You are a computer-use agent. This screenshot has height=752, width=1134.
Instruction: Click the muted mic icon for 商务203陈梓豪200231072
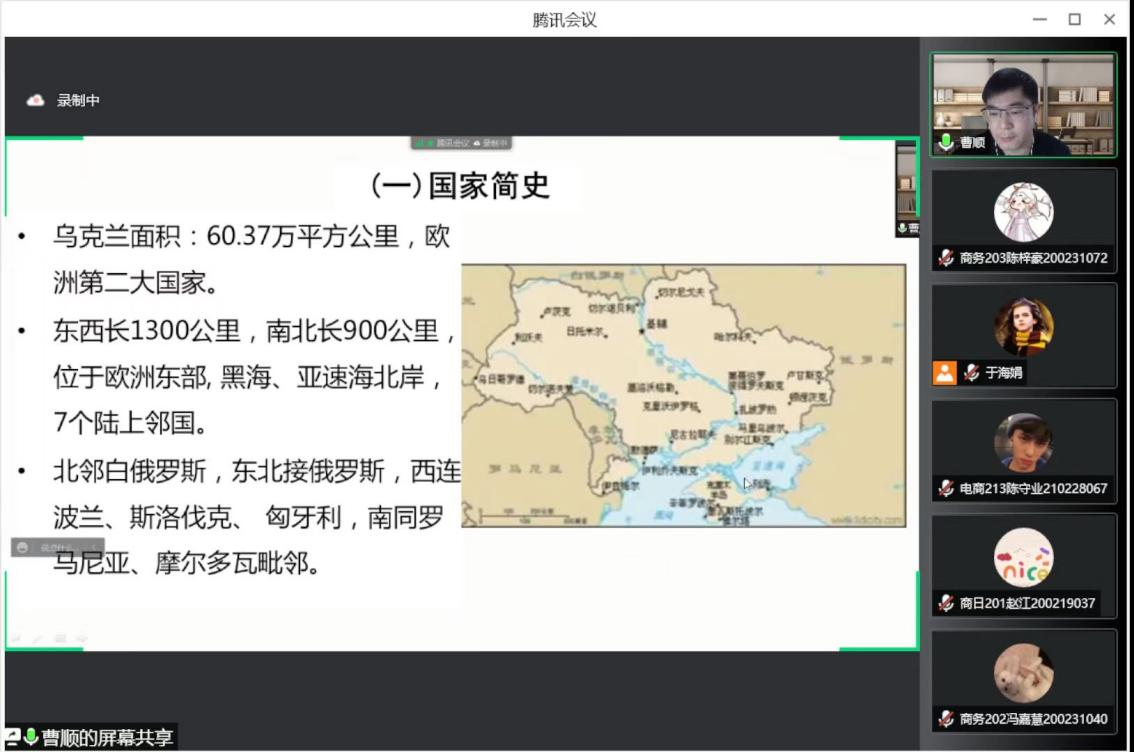click(946, 258)
